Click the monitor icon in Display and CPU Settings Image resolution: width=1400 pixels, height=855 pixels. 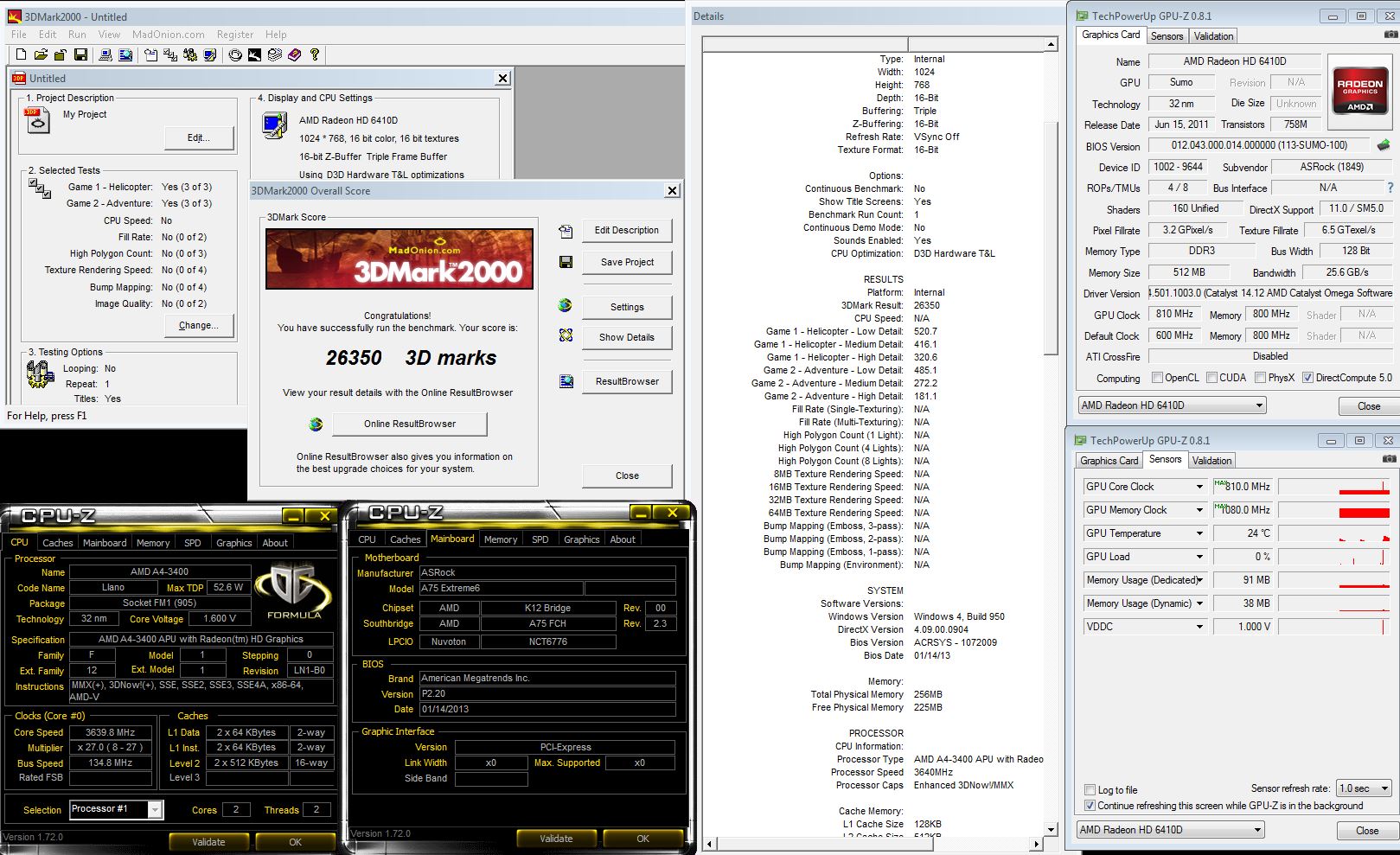(274, 126)
